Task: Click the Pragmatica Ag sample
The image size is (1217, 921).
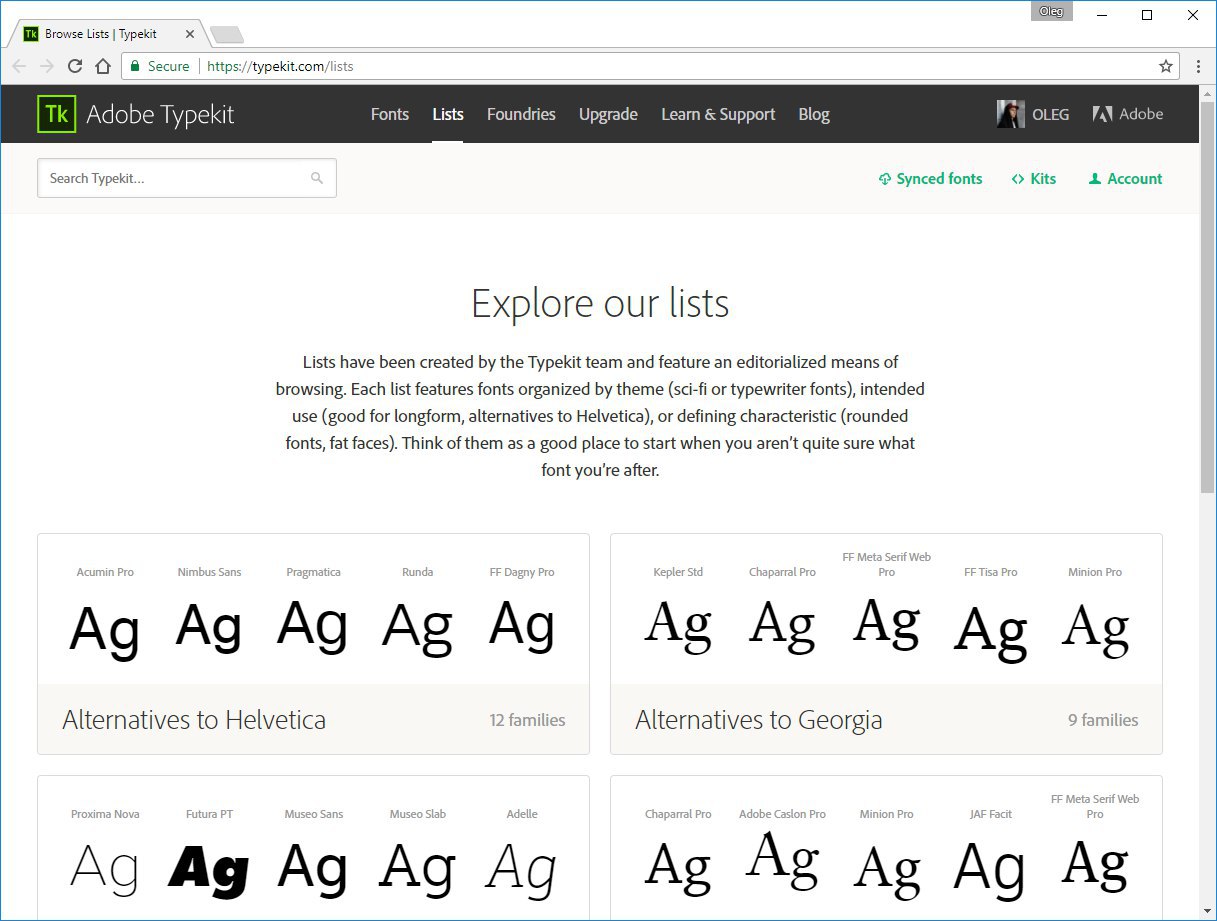Action: click(313, 626)
